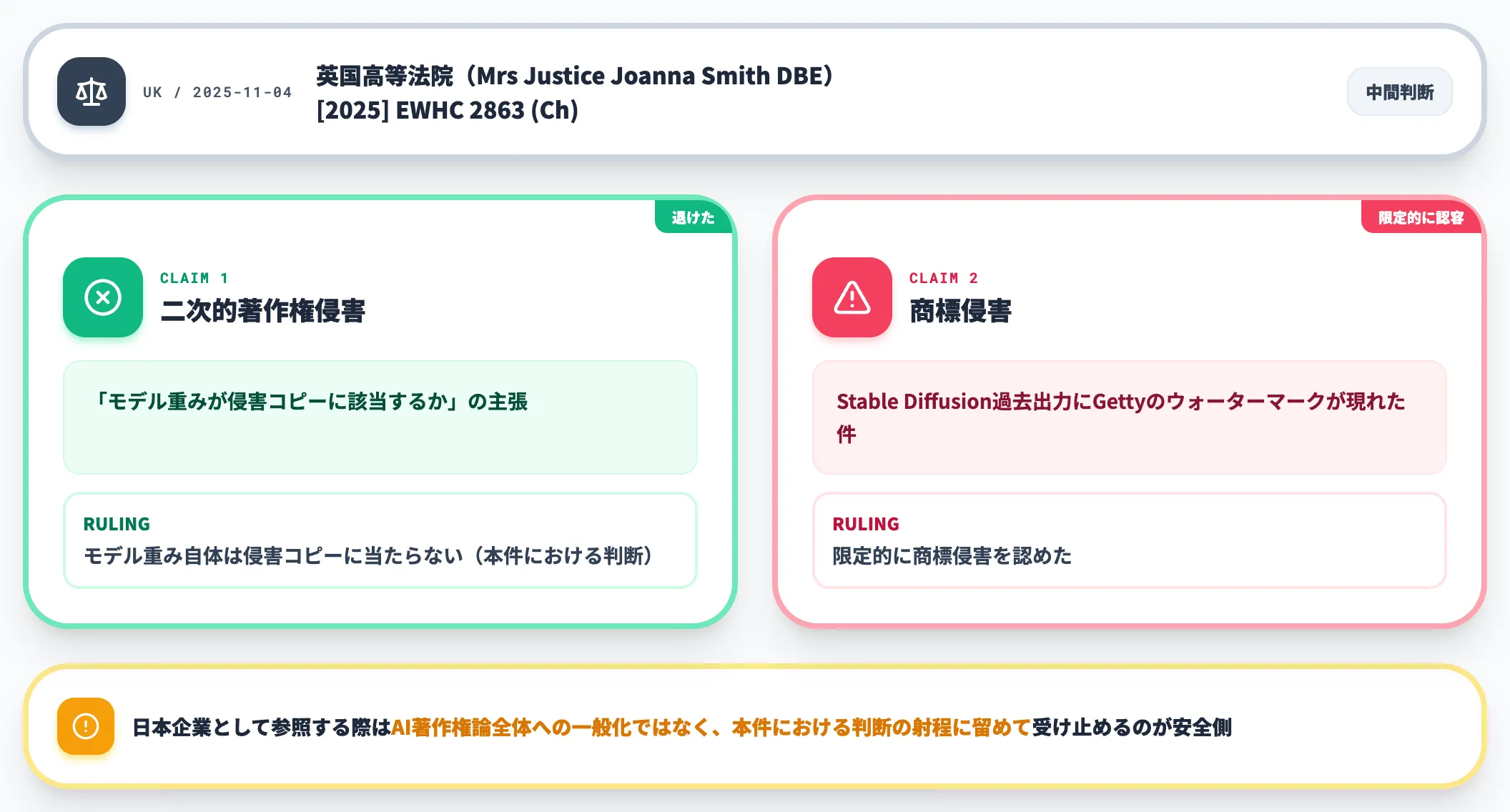Click the red RULING label in Claim 2

coord(866,524)
